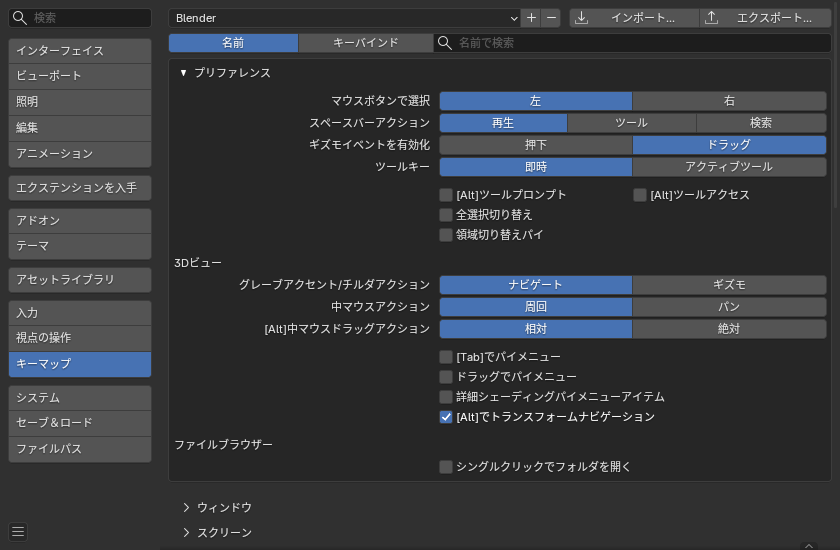The width and height of the screenshot is (840, 550).
Task: Open the 照明 preferences tab
Action: [x=80, y=102]
